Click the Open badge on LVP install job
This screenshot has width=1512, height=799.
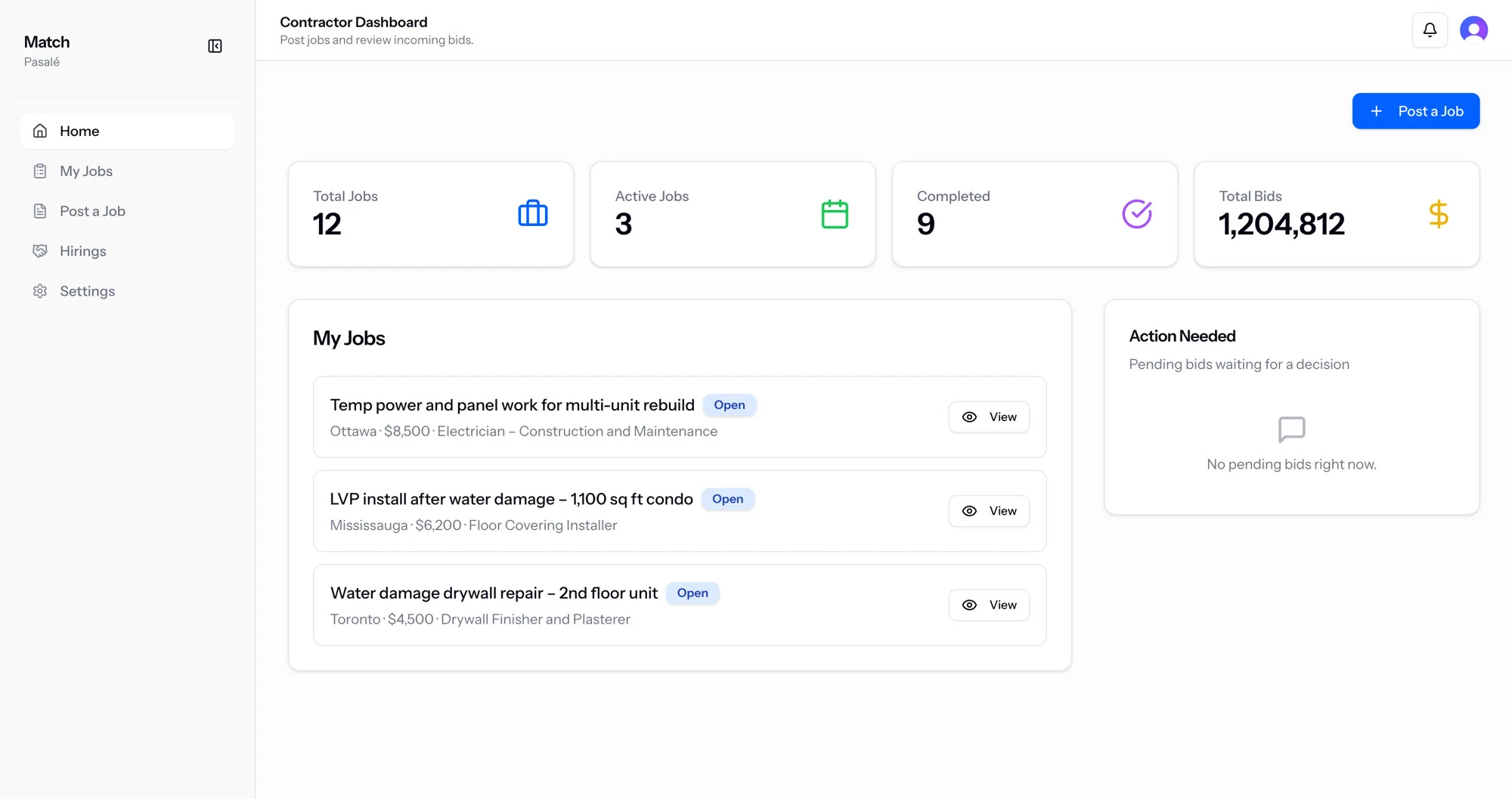pos(727,499)
